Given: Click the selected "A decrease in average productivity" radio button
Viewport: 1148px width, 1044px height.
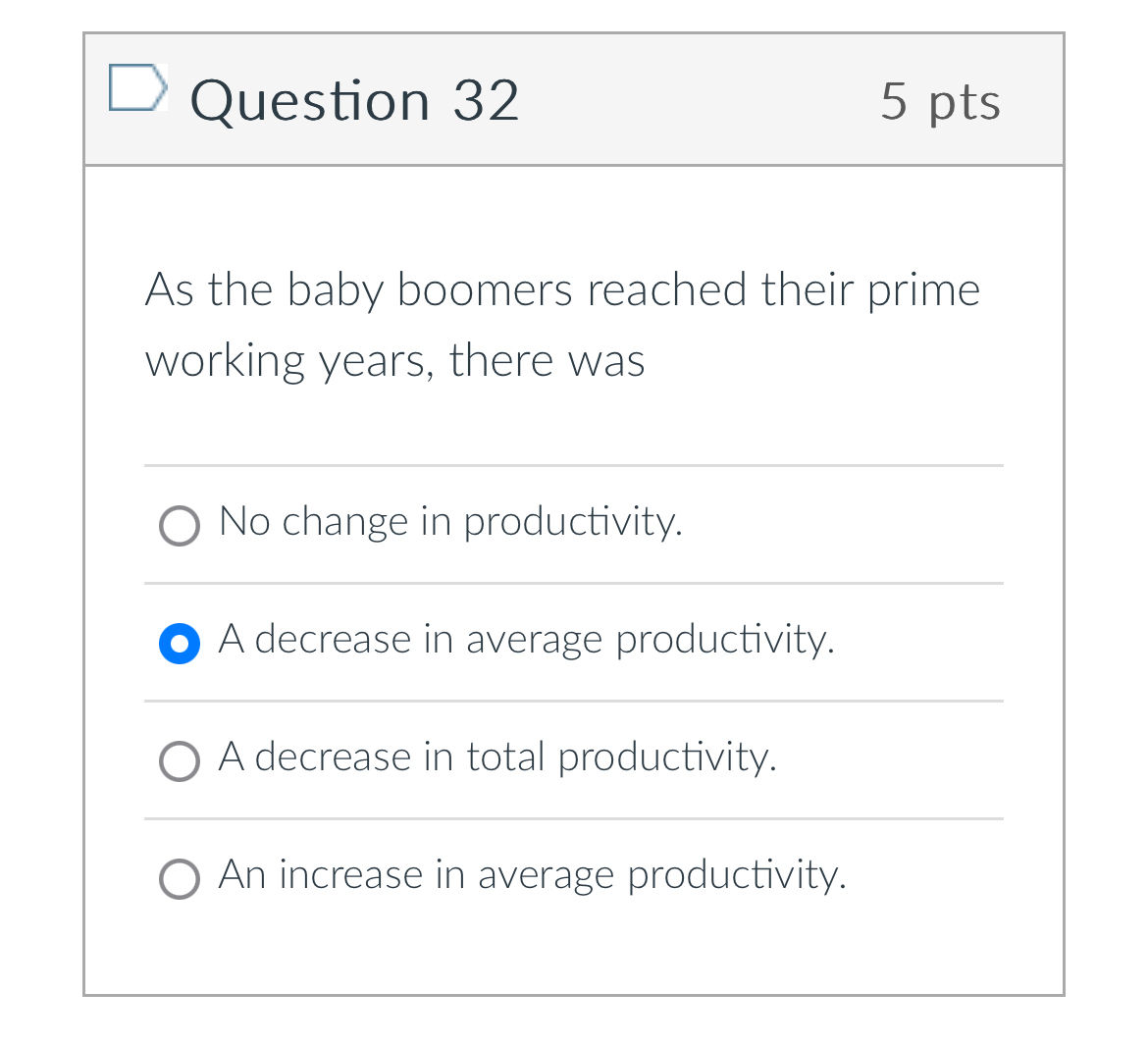Looking at the screenshot, I should (x=180, y=644).
